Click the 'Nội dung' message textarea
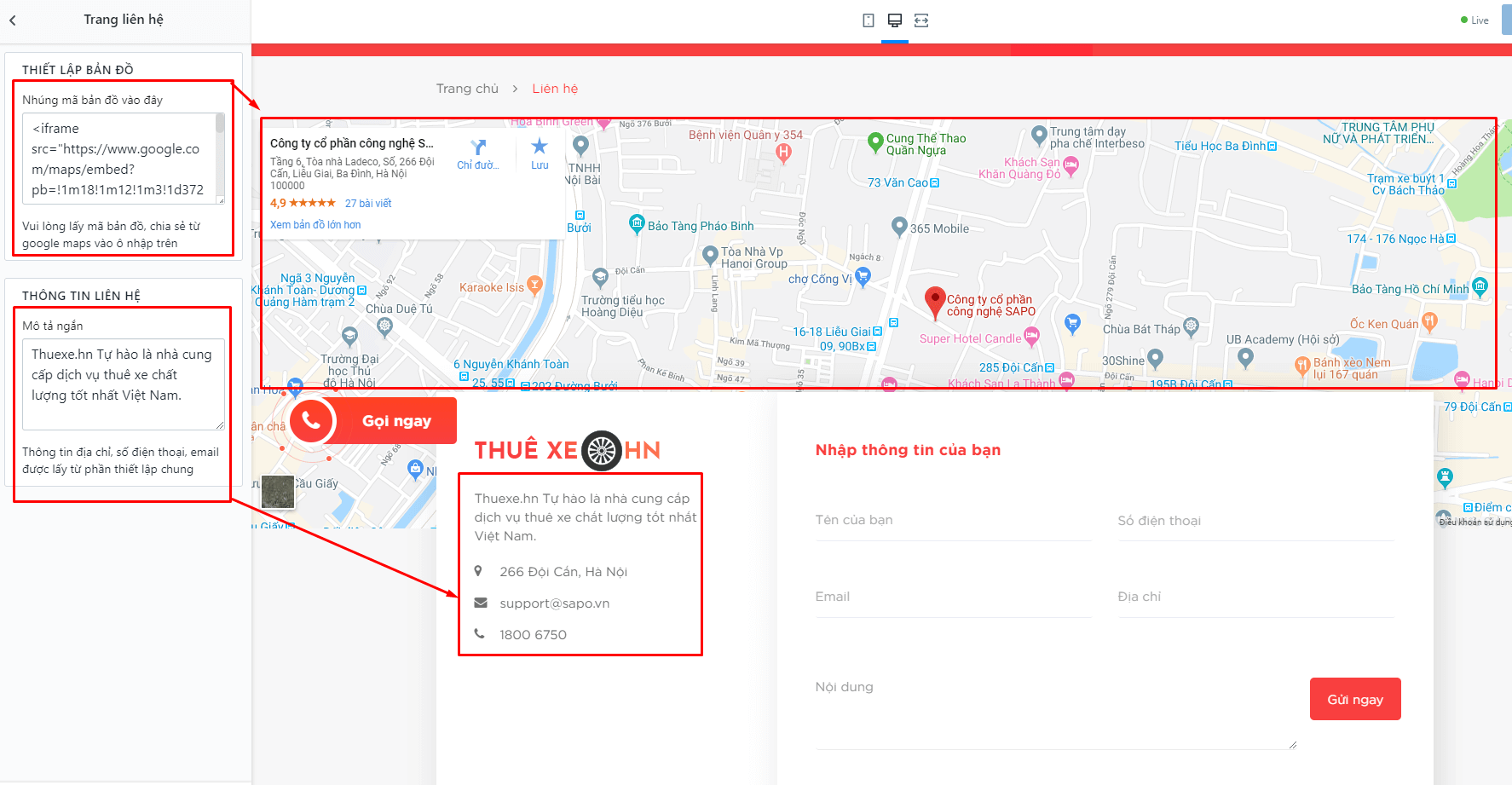Viewport: 1512px width, 785px height. [1055, 707]
